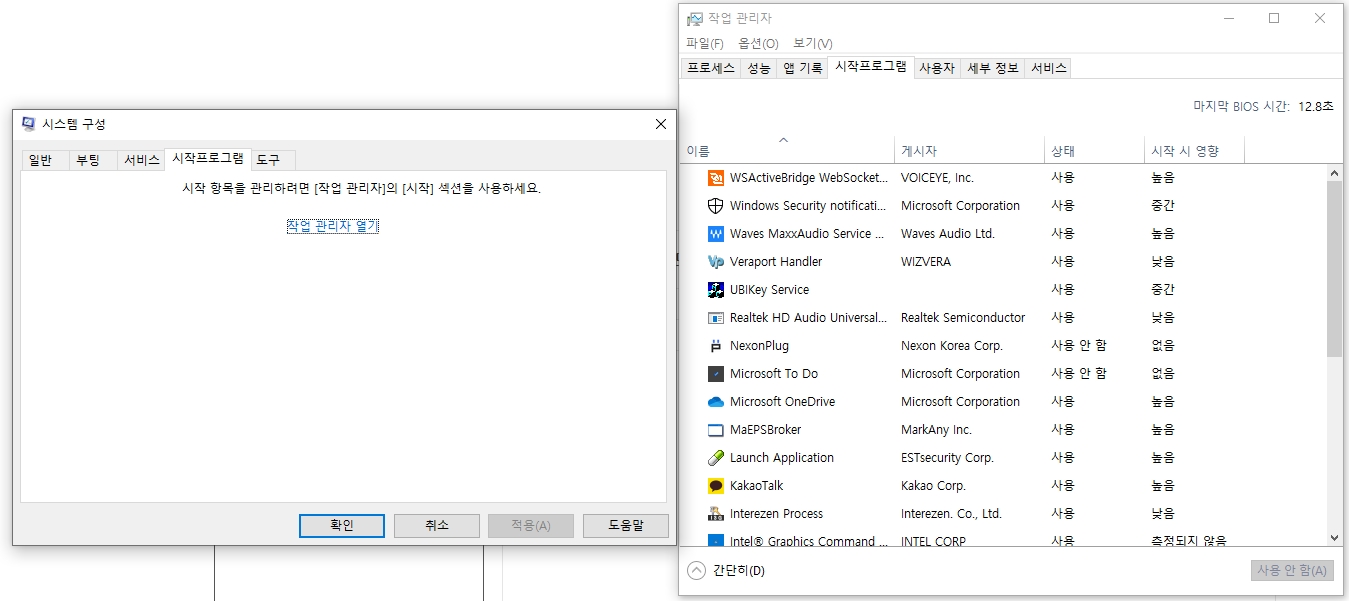Viewport: 1349px width, 601px height.
Task: Click 사용 안 함(A) button
Action: click(1292, 570)
